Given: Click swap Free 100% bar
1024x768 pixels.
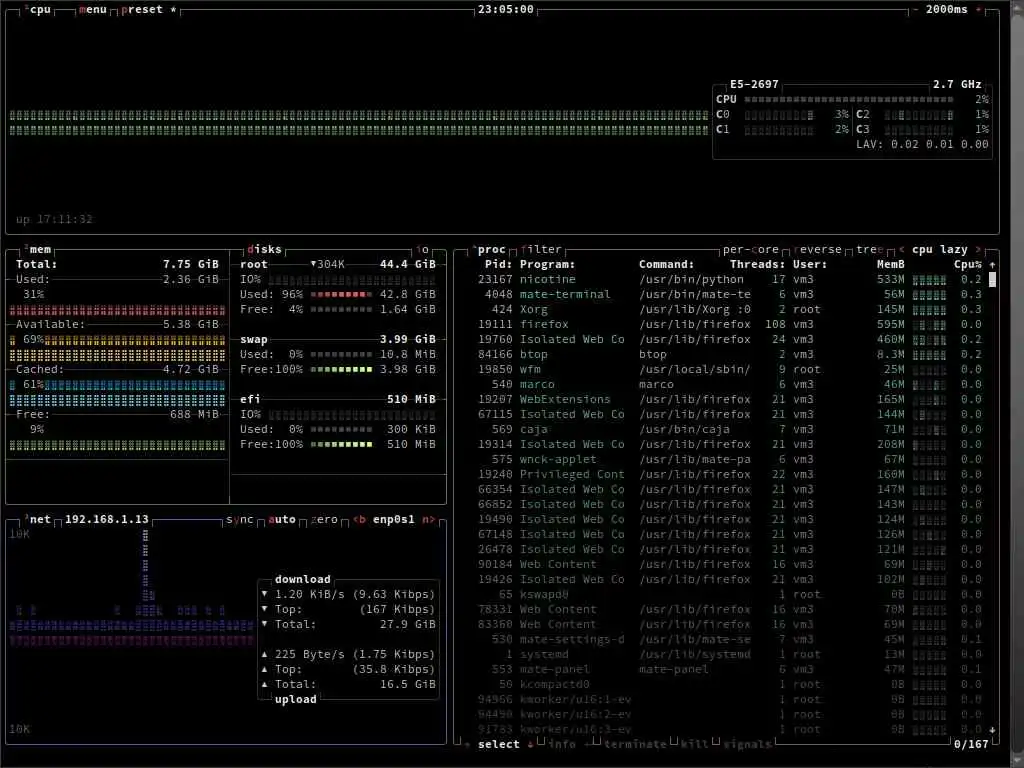Looking at the screenshot, I should coord(341,370).
